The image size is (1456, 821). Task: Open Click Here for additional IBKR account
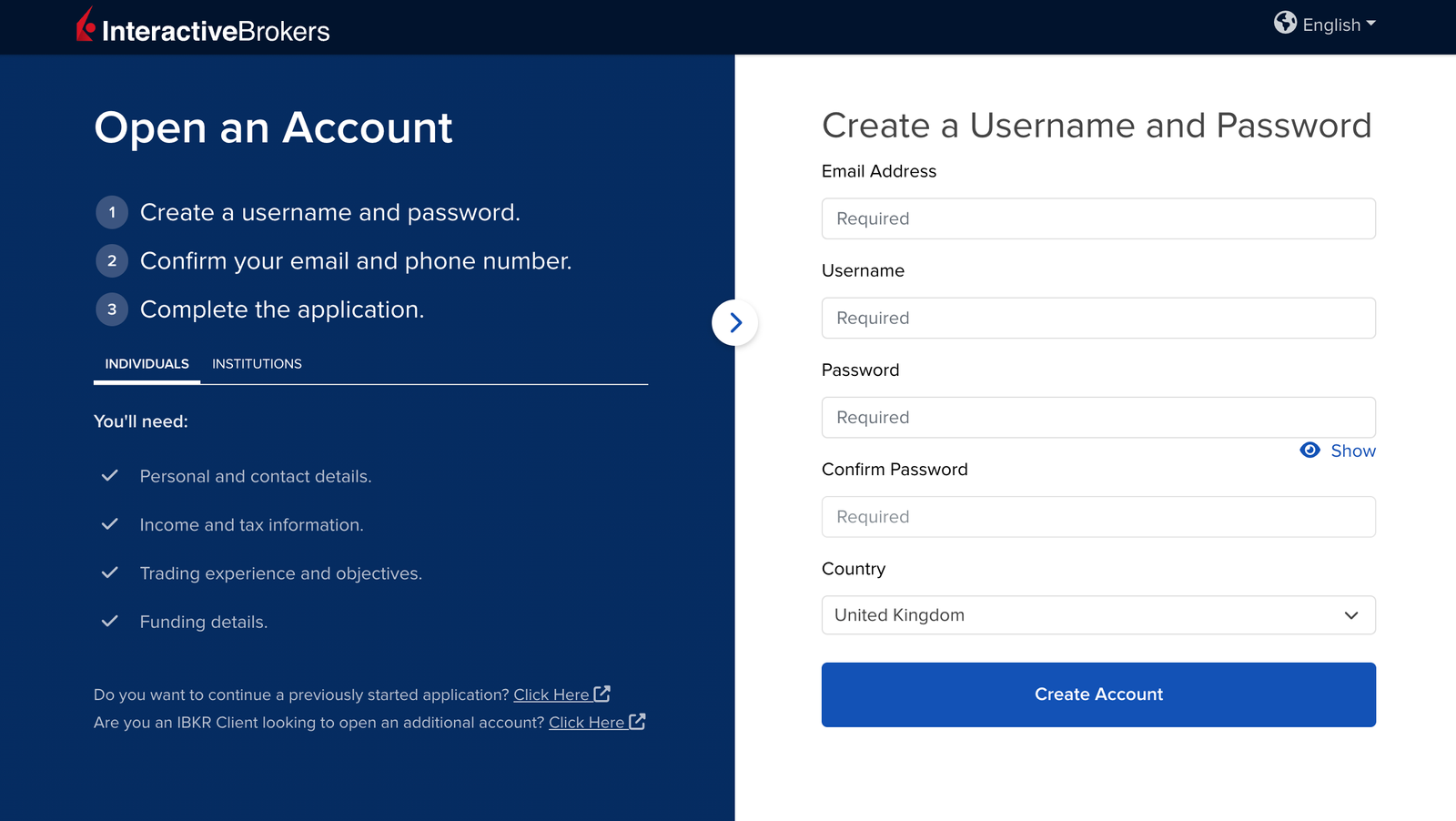586,722
